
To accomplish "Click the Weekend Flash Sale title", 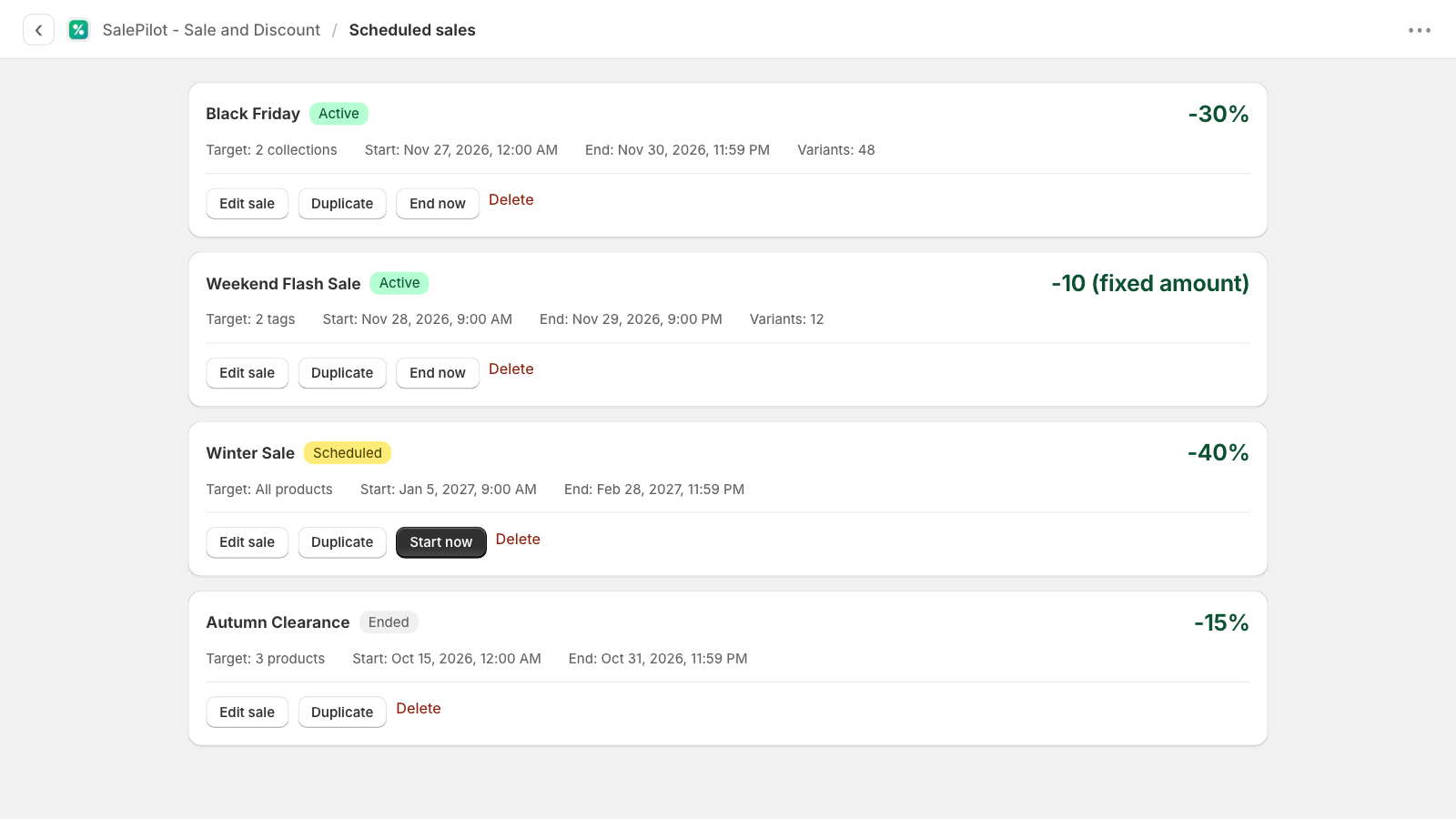I will [284, 284].
